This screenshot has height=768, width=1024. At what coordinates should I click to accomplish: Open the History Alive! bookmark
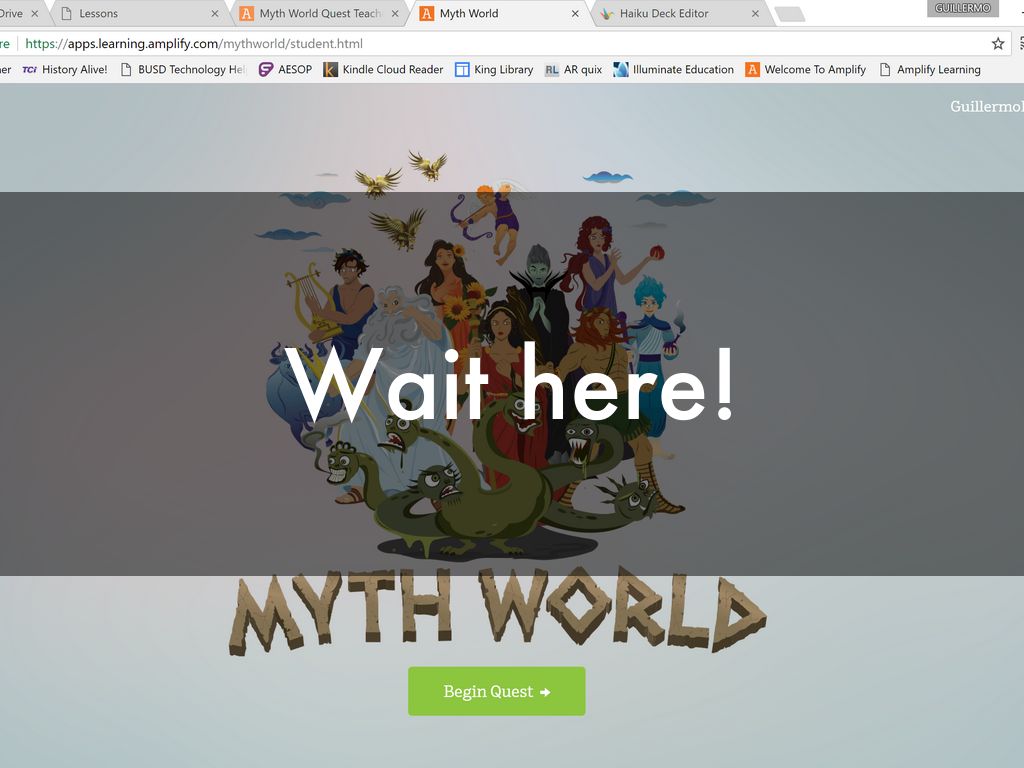pos(65,70)
